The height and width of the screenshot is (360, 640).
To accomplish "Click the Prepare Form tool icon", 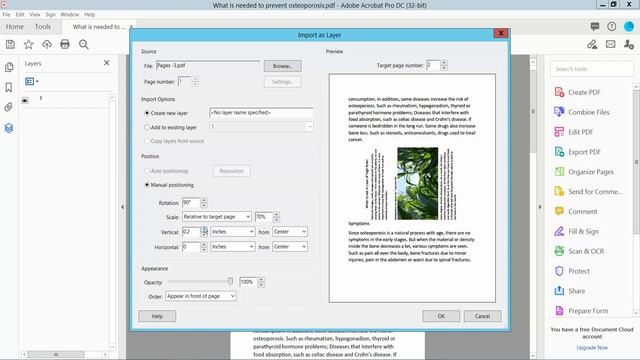I will tap(559, 311).
